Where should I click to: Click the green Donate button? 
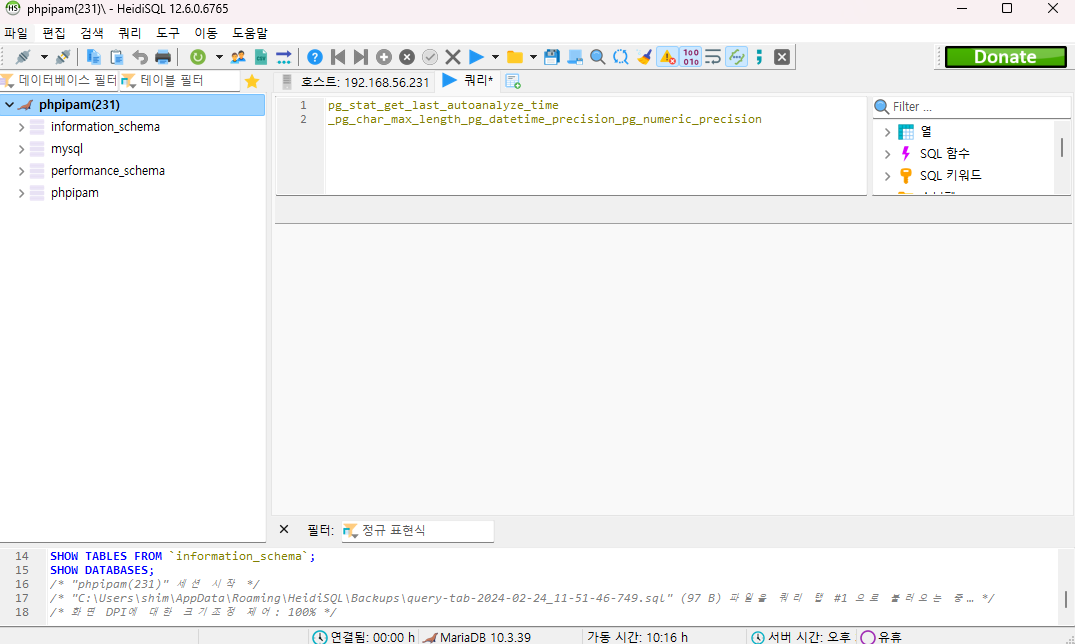coord(1005,57)
